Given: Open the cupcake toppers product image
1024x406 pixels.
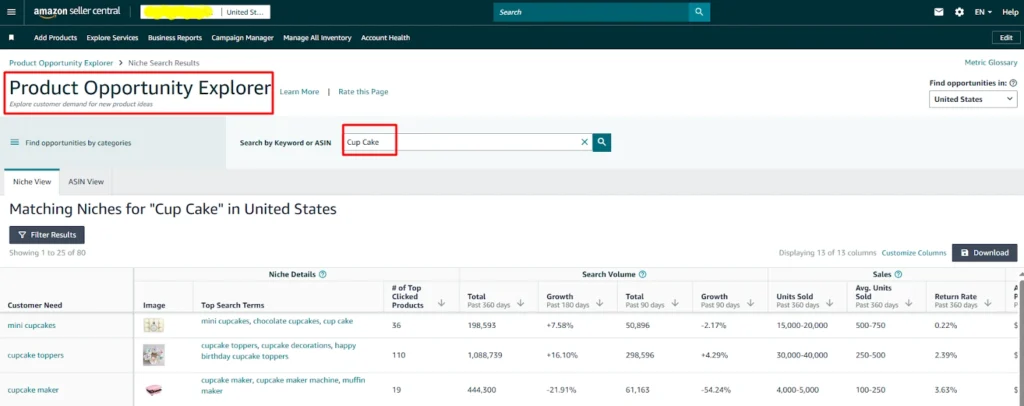Looking at the screenshot, I should tap(154, 355).
